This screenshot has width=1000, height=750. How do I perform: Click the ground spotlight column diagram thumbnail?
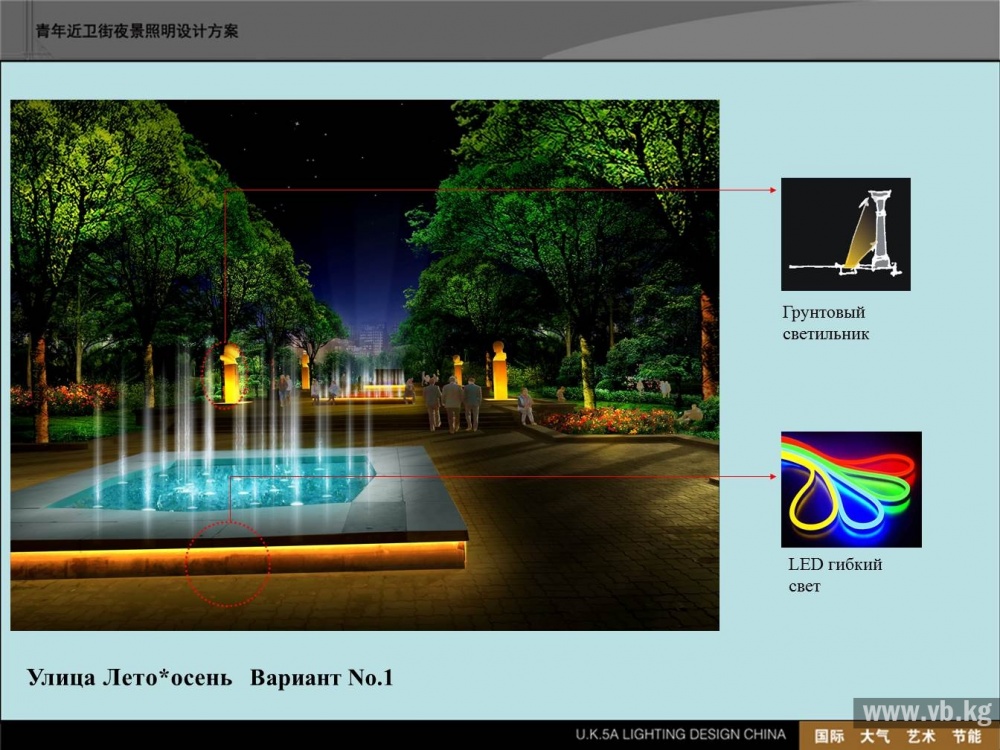pyautogui.click(x=846, y=234)
